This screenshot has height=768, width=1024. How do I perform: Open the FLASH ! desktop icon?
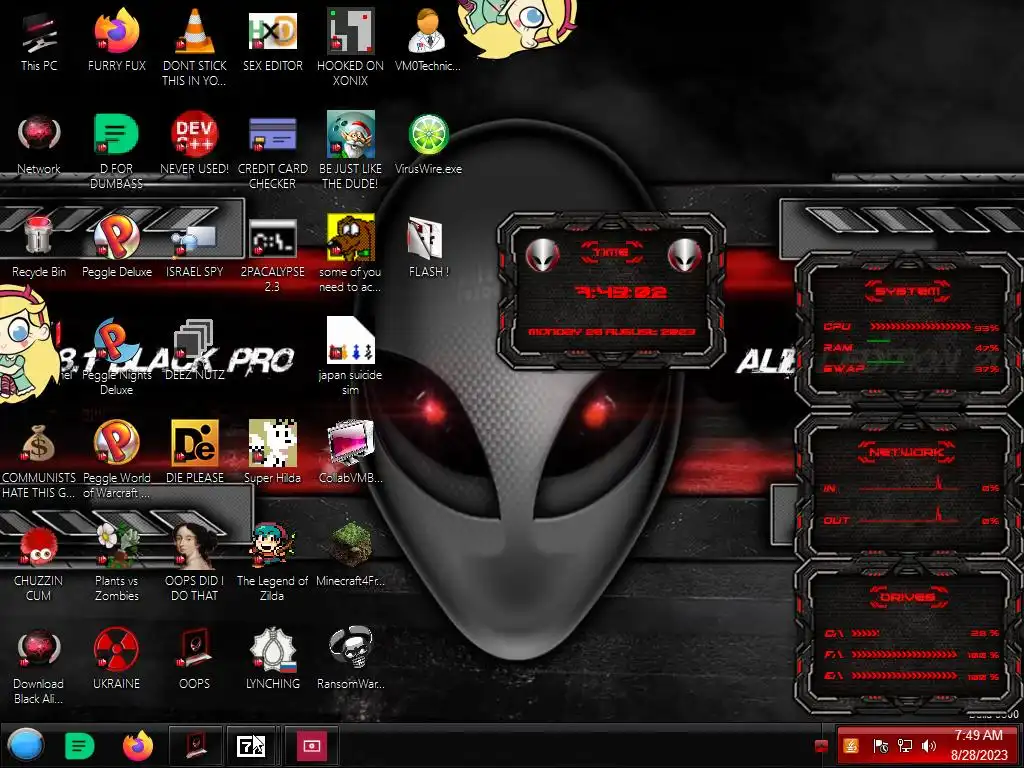[428, 248]
